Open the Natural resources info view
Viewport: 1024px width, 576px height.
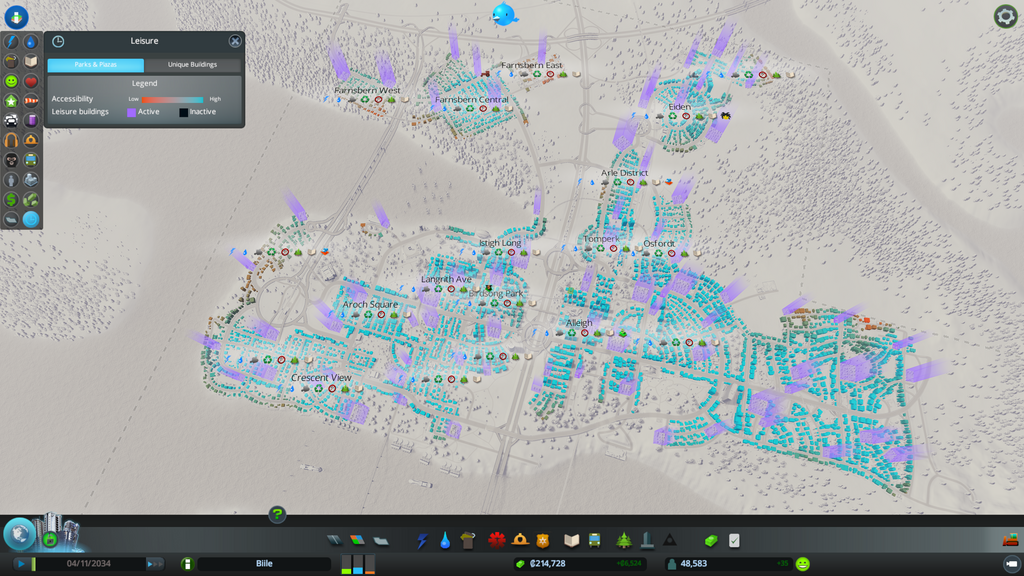[x=31, y=200]
